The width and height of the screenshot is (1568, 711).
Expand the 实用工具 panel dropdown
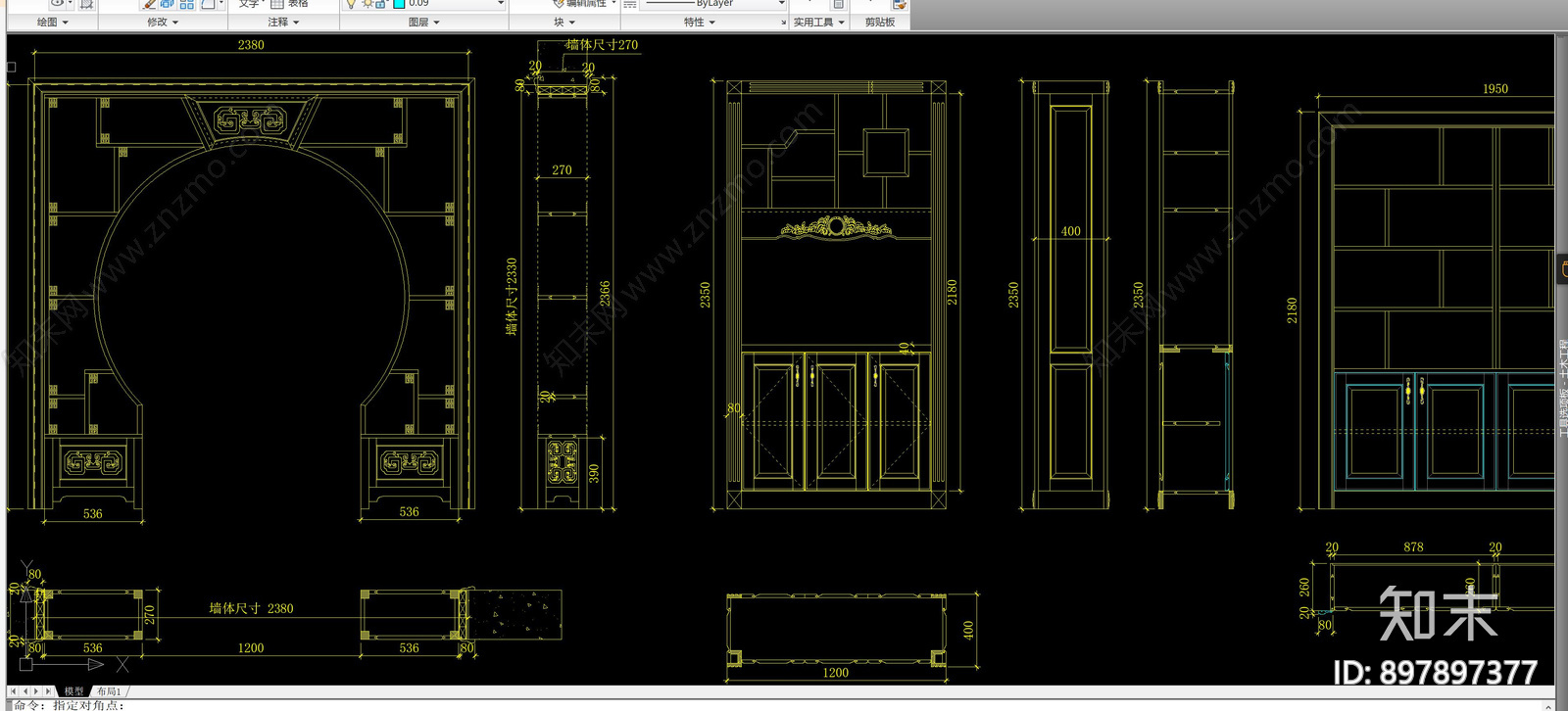pos(818,22)
